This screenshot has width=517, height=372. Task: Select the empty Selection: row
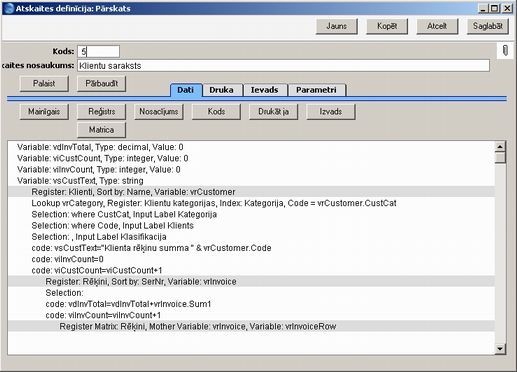coord(251,293)
